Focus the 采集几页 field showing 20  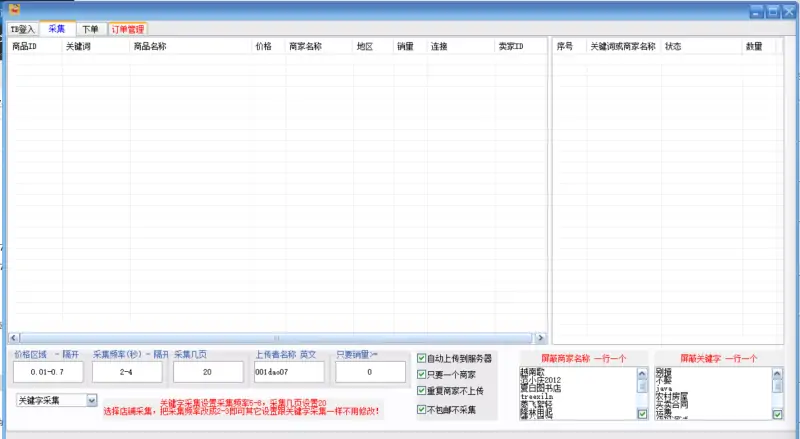tap(208, 372)
